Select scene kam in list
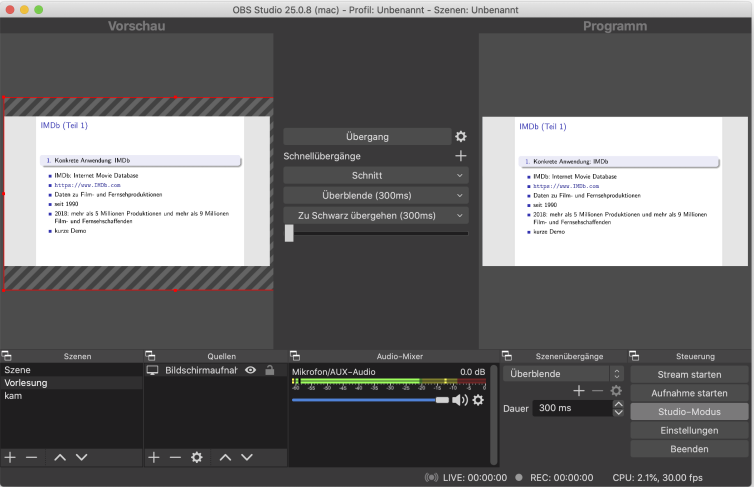 point(71,396)
